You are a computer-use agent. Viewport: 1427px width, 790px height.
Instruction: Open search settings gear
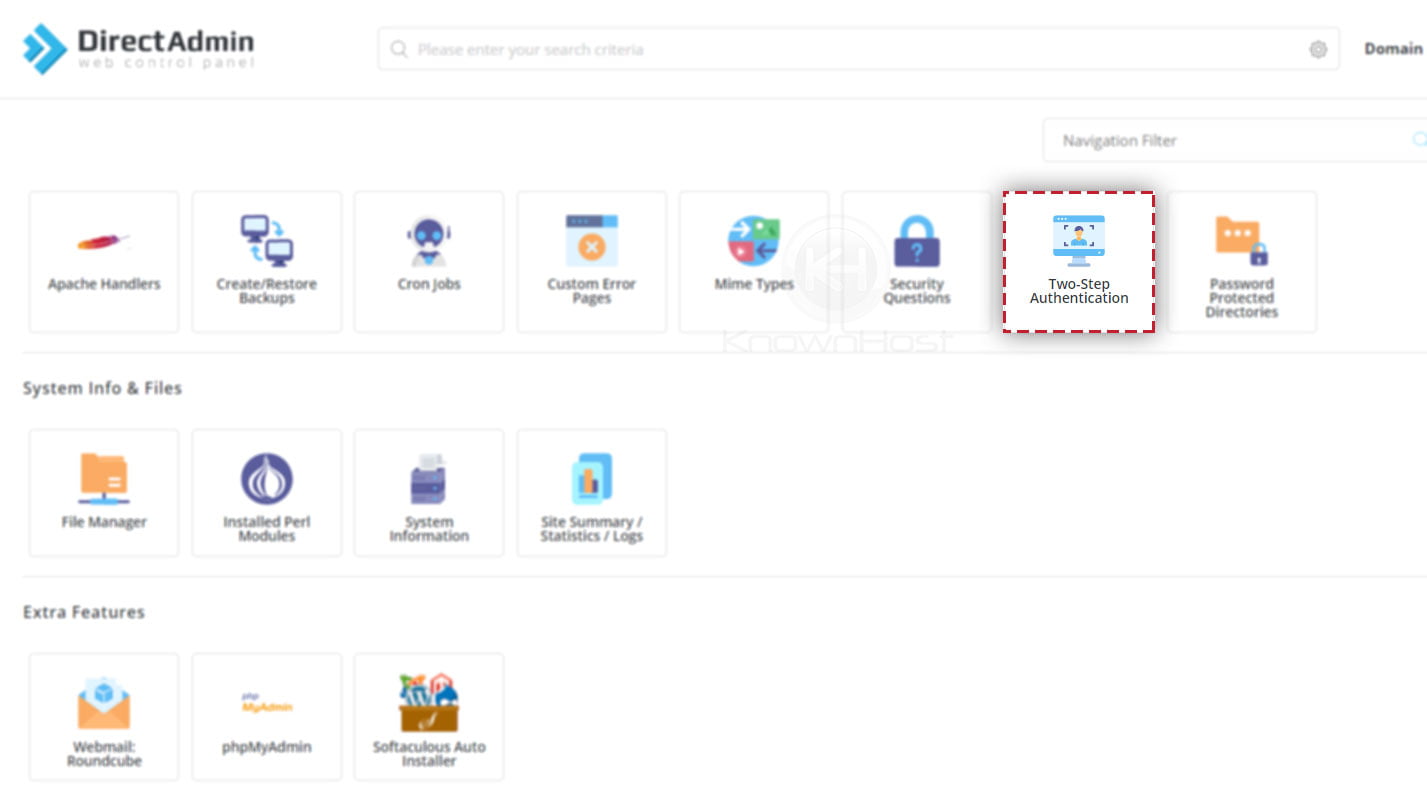(x=1318, y=48)
